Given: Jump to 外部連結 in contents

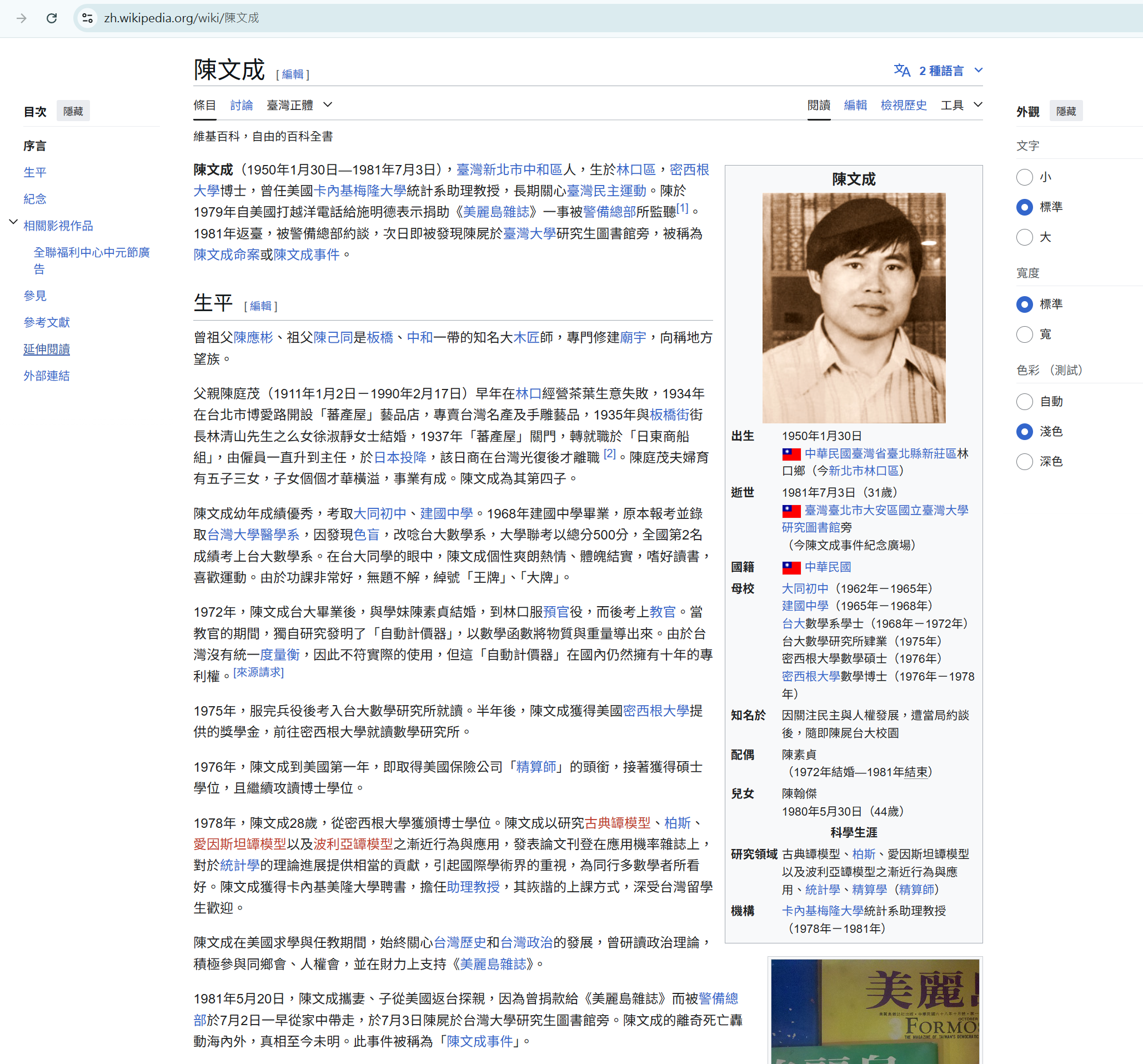Looking at the screenshot, I should click(x=47, y=376).
